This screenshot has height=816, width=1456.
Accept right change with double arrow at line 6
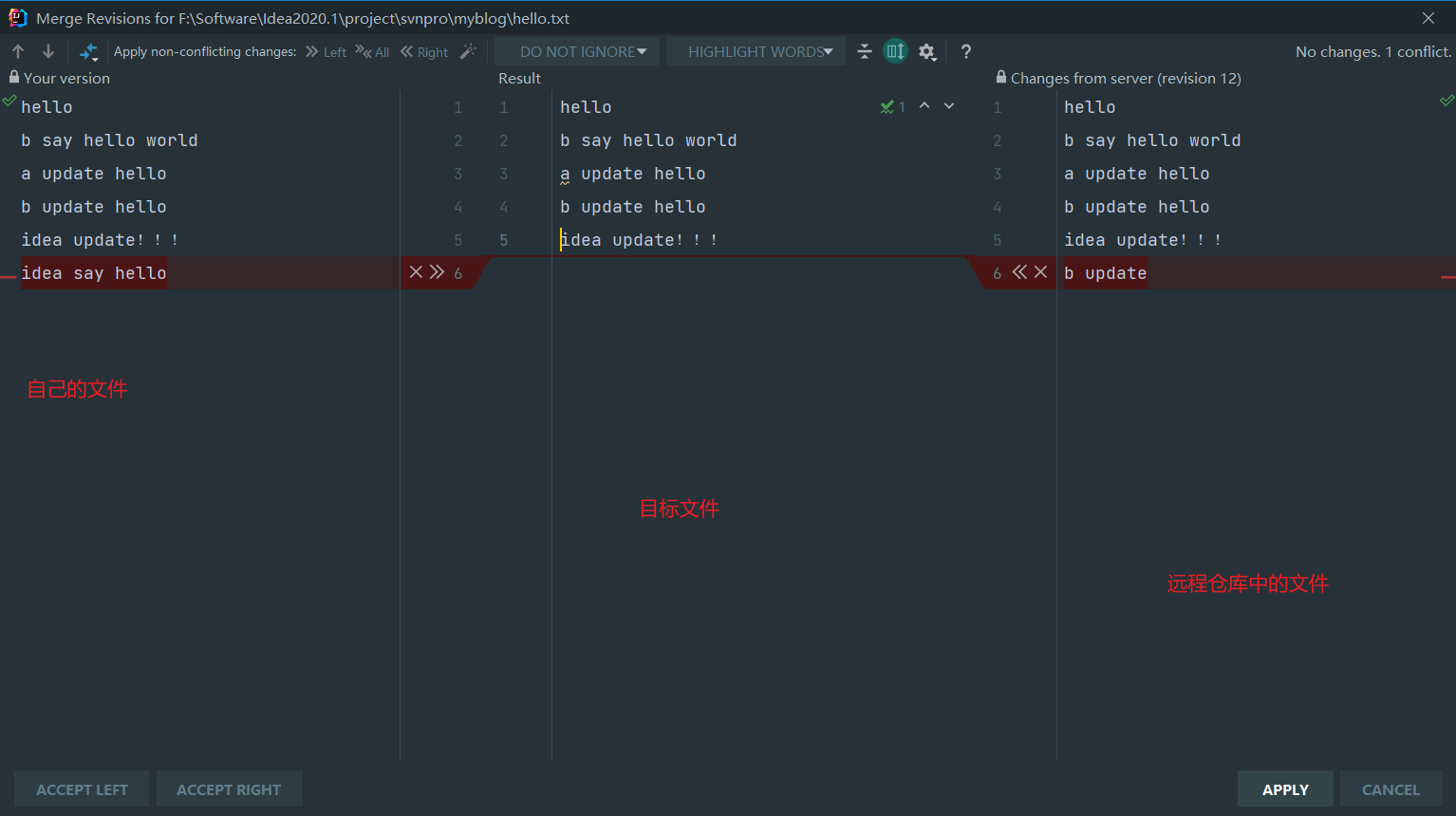coord(1019,272)
